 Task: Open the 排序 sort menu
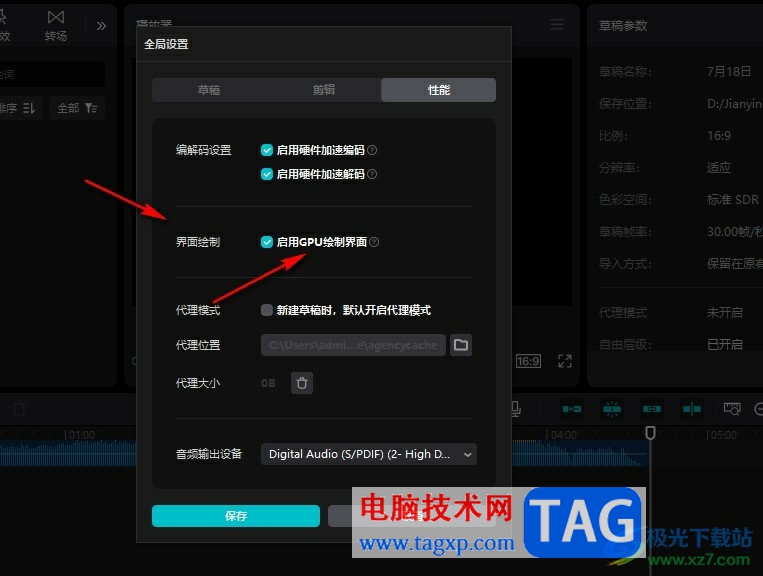pos(18,108)
